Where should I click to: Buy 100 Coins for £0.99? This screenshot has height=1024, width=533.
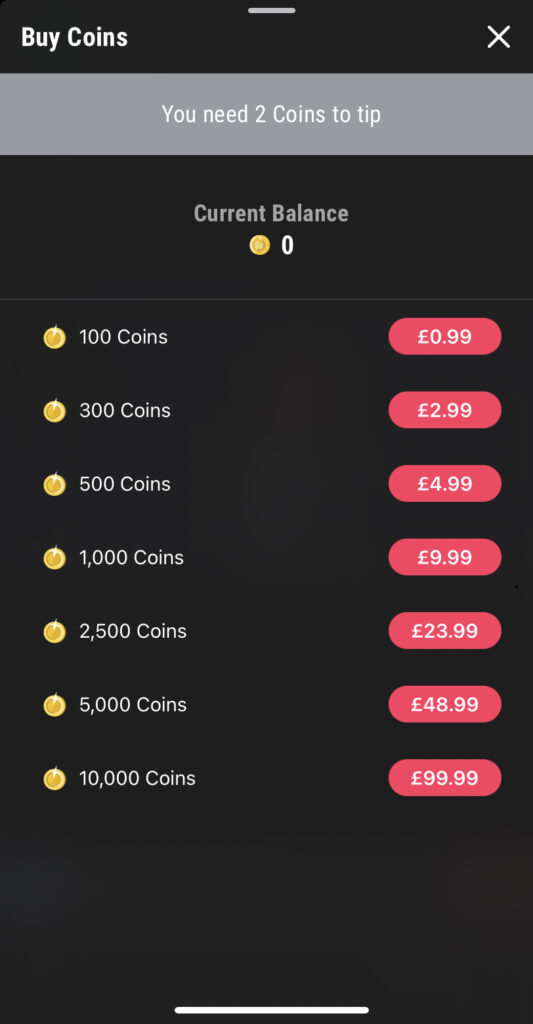point(445,336)
